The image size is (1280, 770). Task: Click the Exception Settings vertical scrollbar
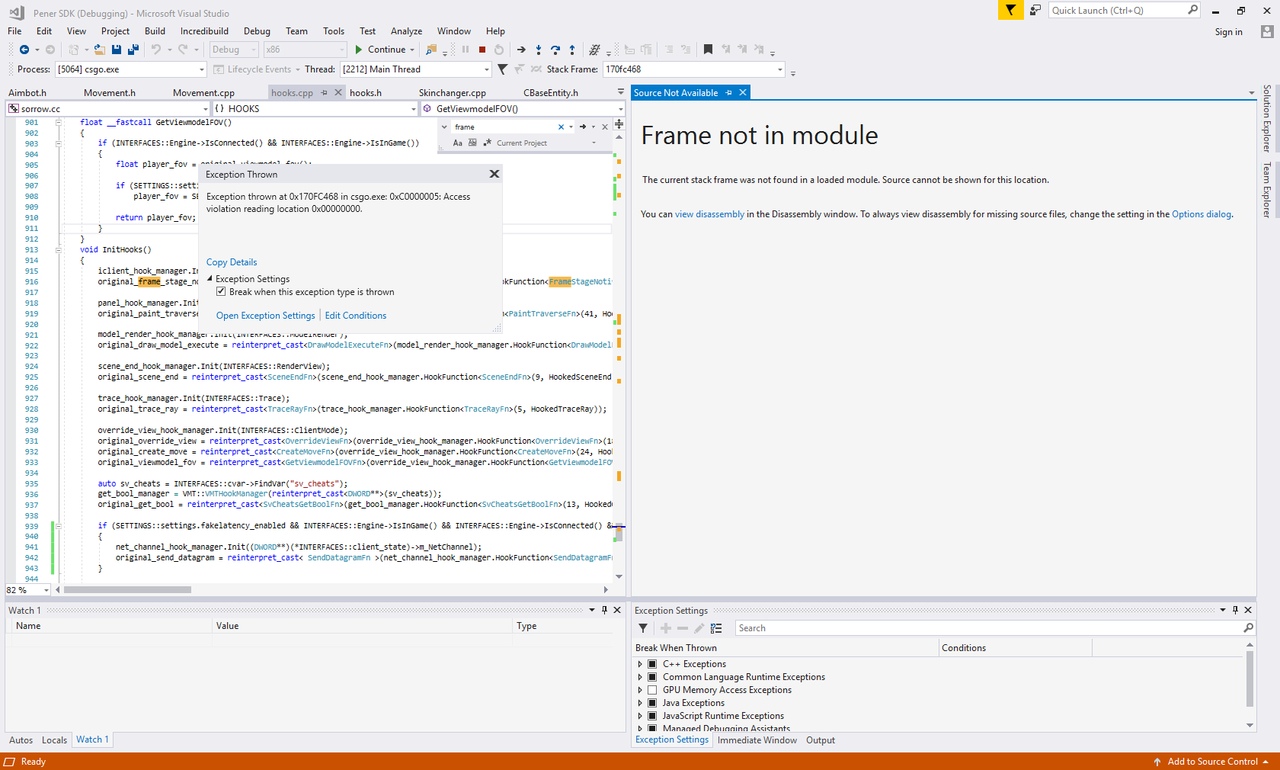pos(1250,680)
